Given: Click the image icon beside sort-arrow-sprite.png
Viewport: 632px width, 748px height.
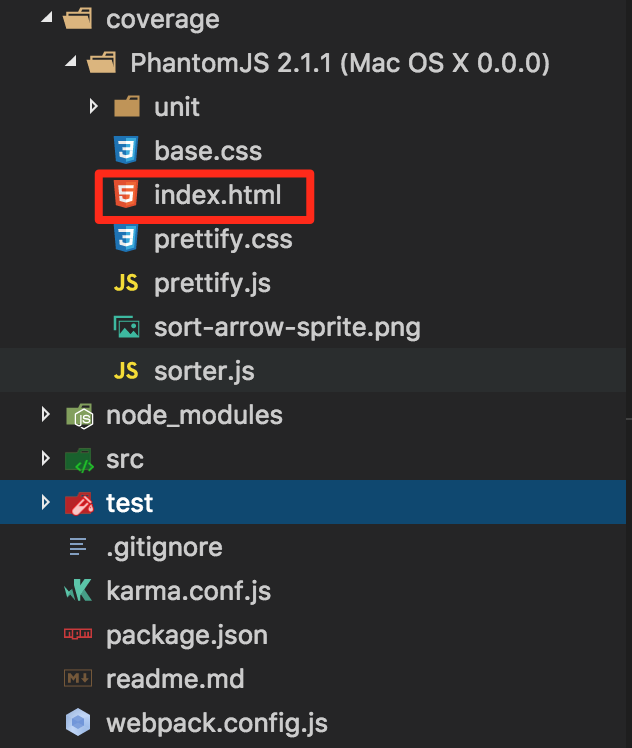Looking at the screenshot, I should (126, 327).
